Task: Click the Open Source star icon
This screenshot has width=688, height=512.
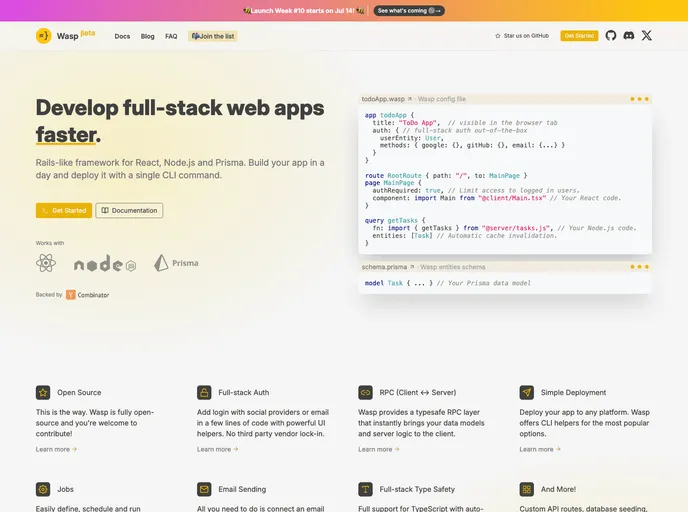Action: pyautogui.click(x=43, y=393)
